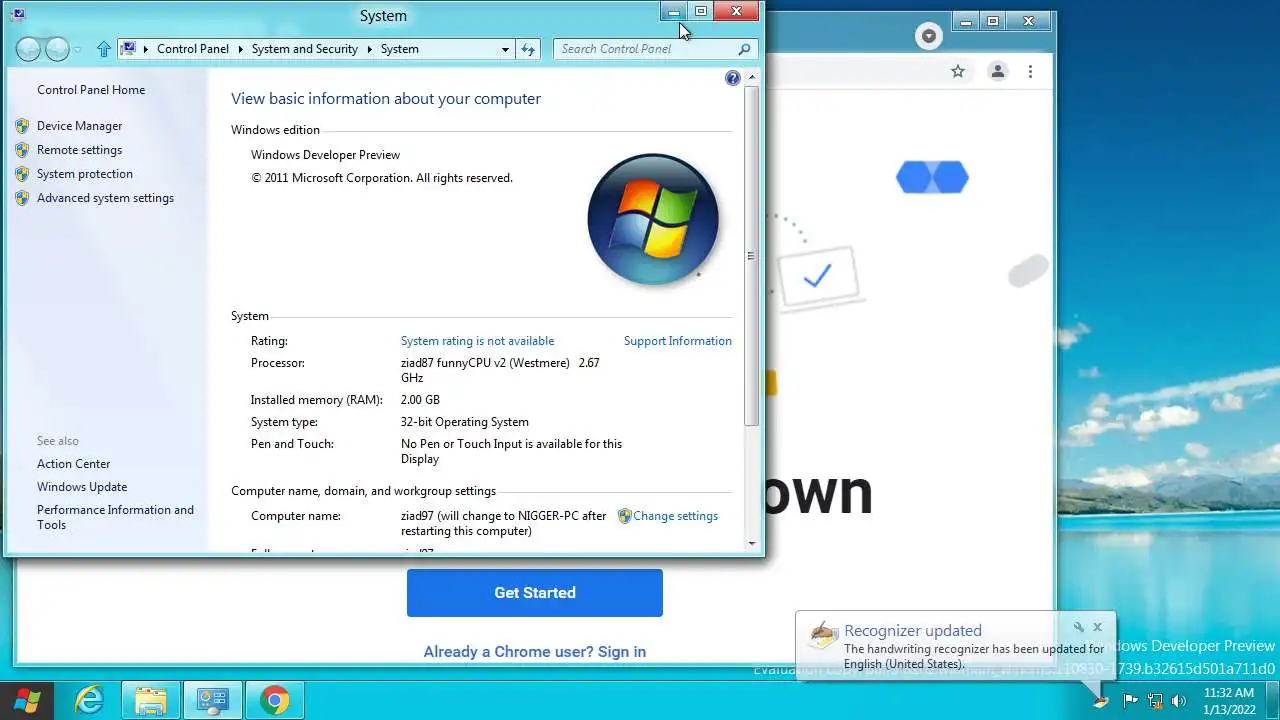The height and width of the screenshot is (720, 1280).
Task: Open the address bar previous locations dropdown
Action: [x=505, y=49]
